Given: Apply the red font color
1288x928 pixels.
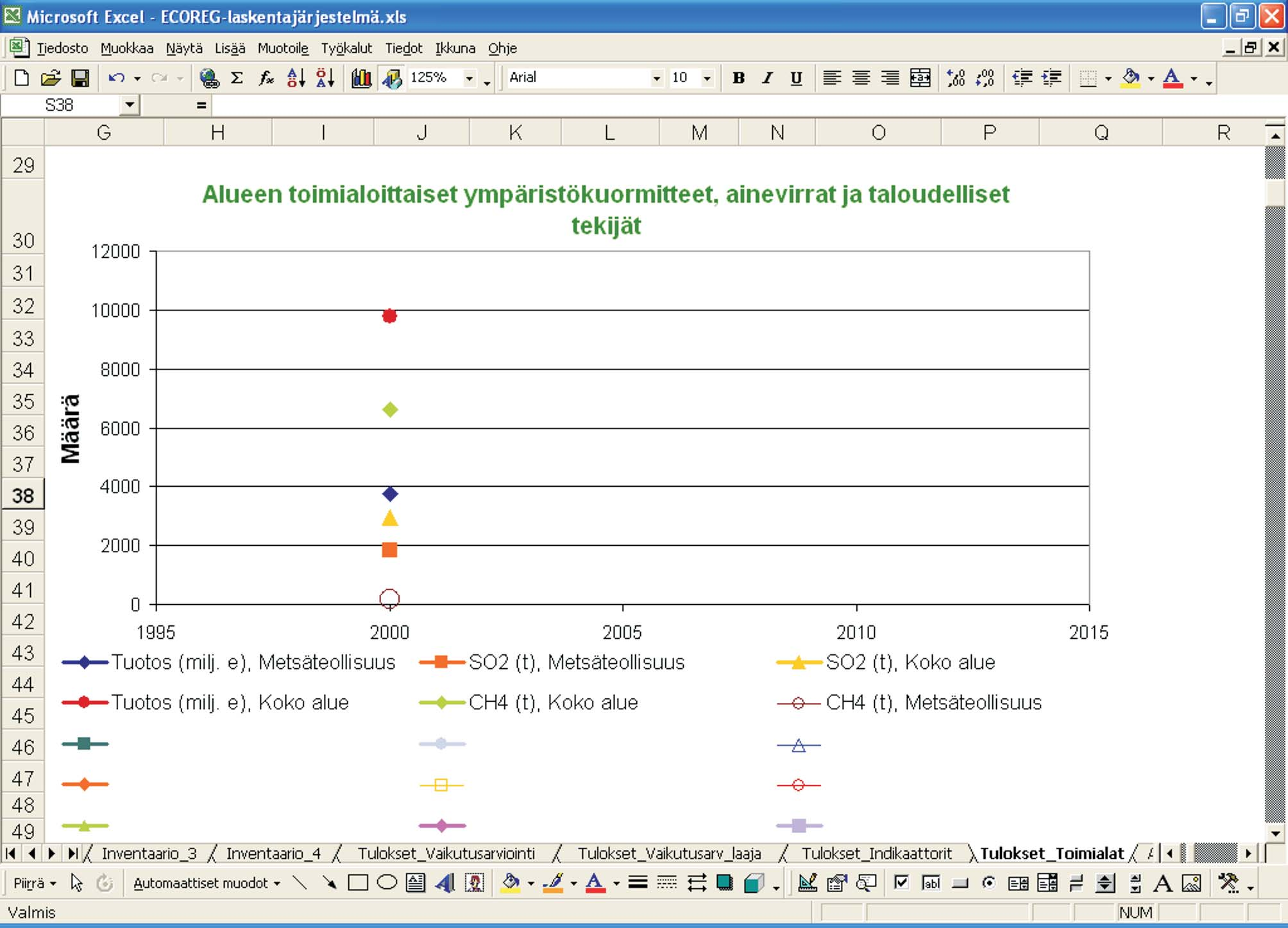Looking at the screenshot, I should pyautogui.click(x=1173, y=78).
